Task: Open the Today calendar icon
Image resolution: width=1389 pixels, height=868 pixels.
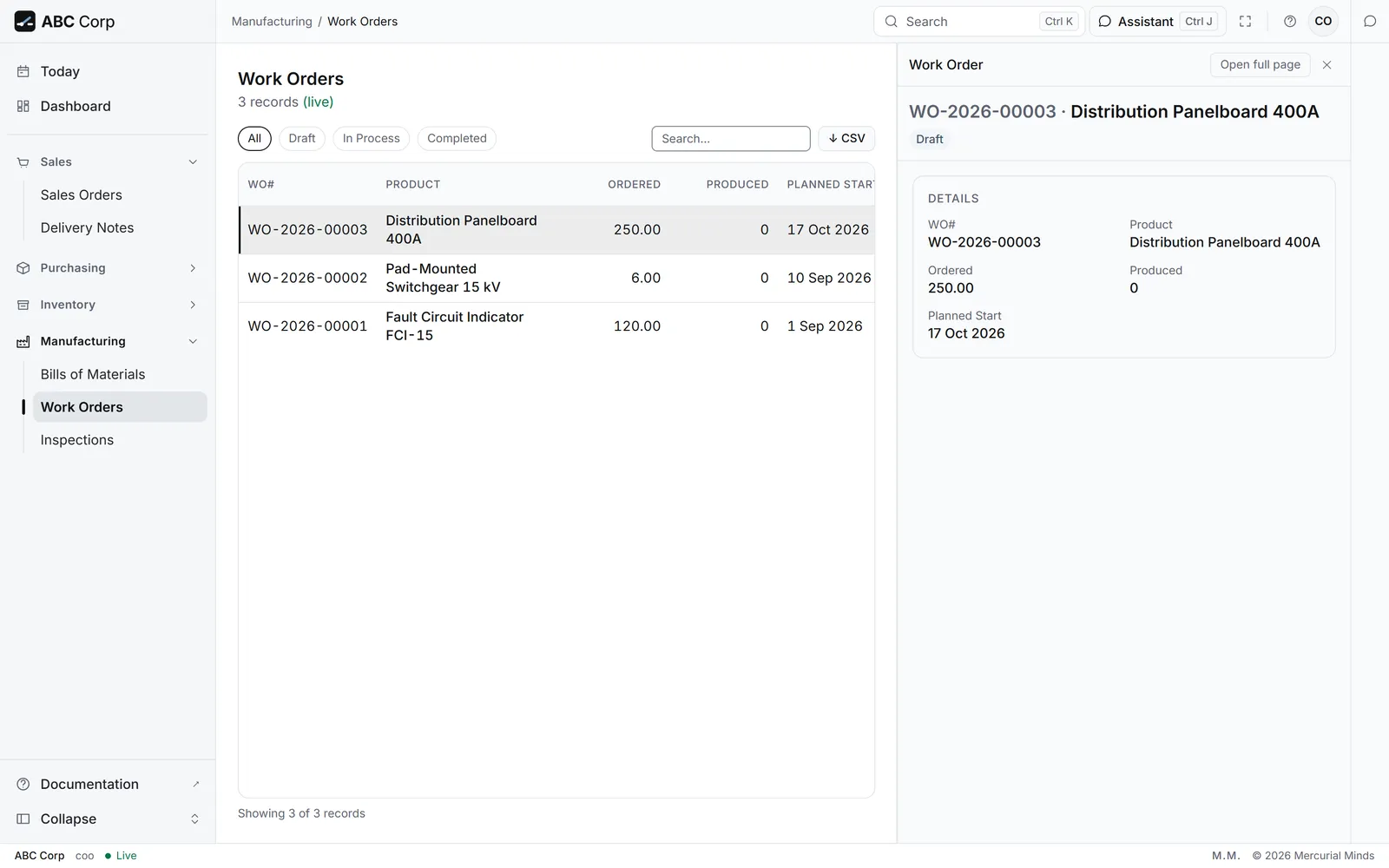Action: coord(23,71)
